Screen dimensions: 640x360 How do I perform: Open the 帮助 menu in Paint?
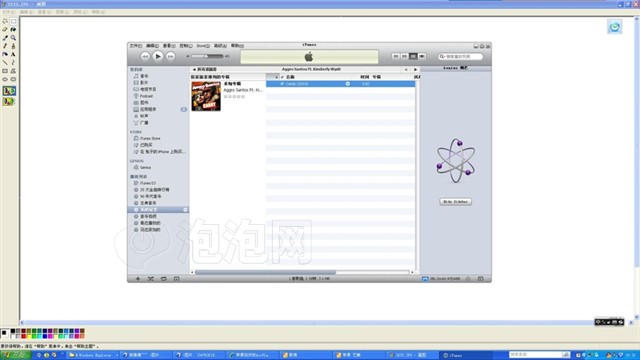click(x=99, y=12)
